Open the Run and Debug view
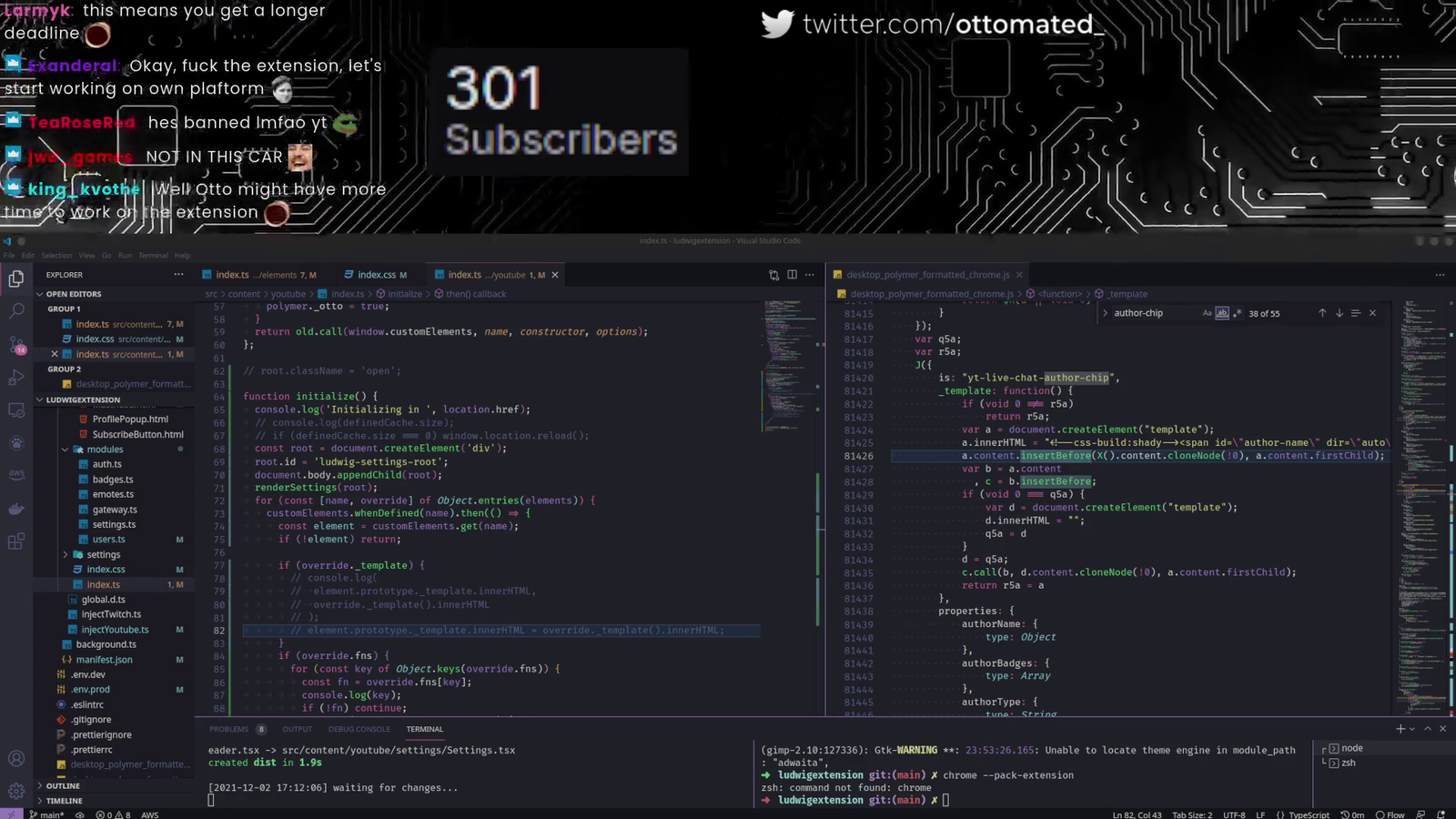Image resolution: width=1456 pixels, height=819 pixels. click(16, 378)
